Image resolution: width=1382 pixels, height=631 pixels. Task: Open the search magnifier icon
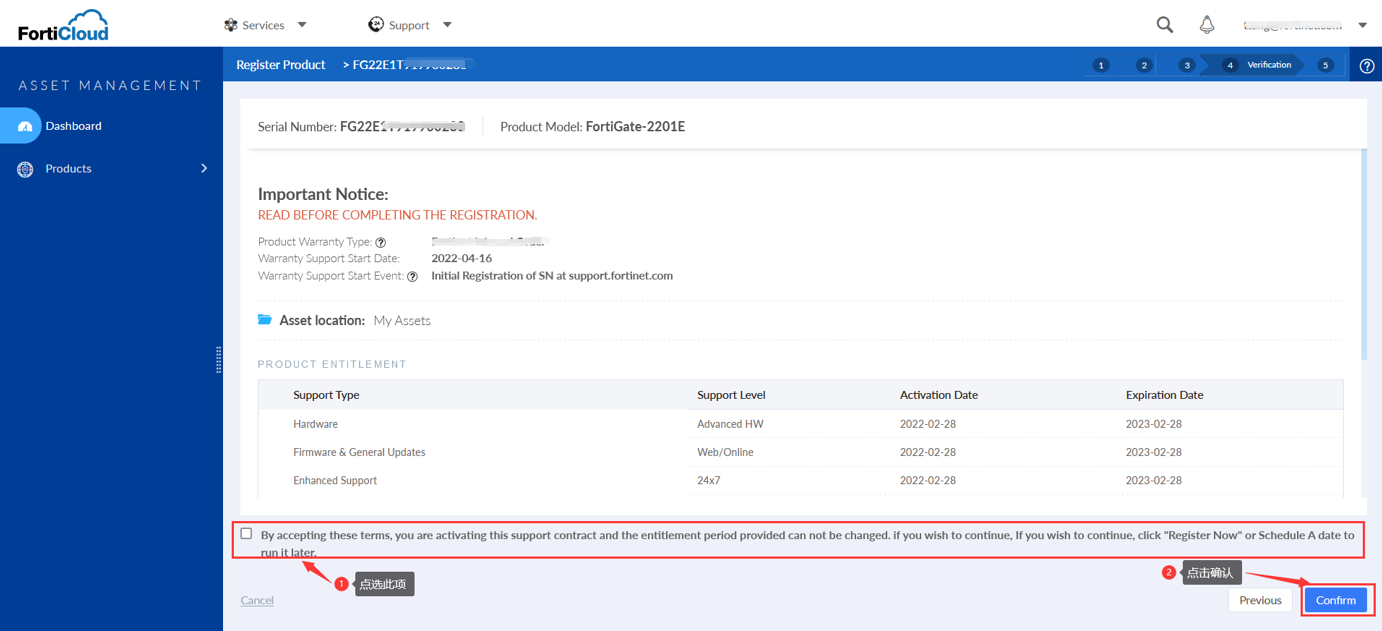coord(1165,25)
